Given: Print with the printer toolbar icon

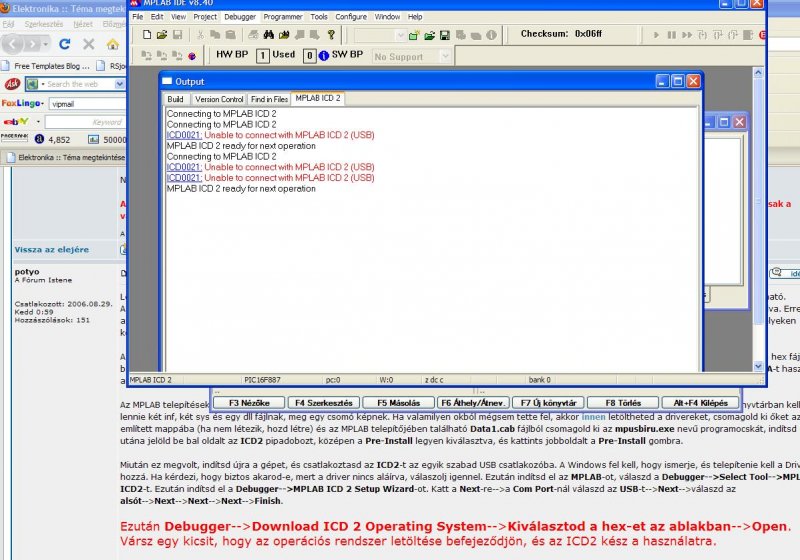Looking at the screenshot, I should point(253,35).
